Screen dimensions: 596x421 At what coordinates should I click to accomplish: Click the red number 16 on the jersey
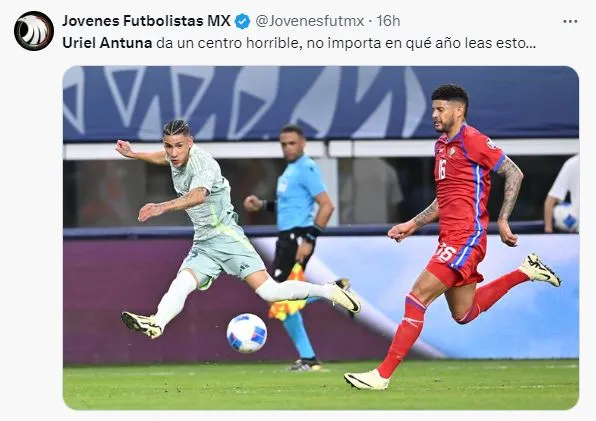click(x=441, y=169)
